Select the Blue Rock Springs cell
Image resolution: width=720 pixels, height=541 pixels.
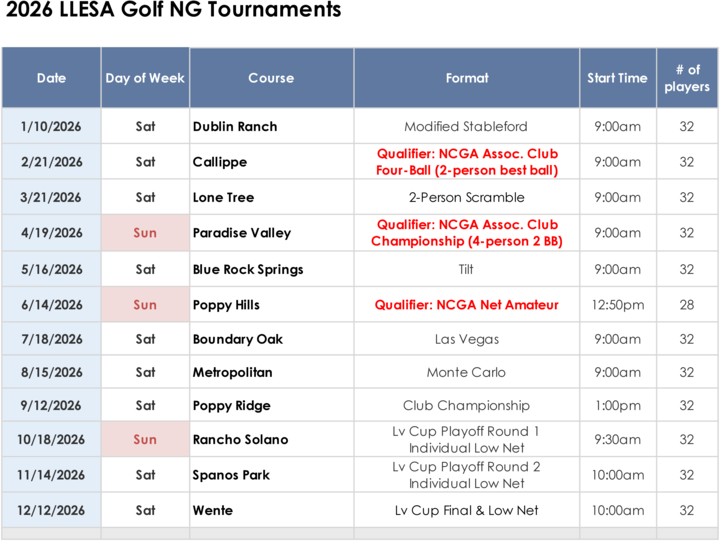click(x=248, y=269)
